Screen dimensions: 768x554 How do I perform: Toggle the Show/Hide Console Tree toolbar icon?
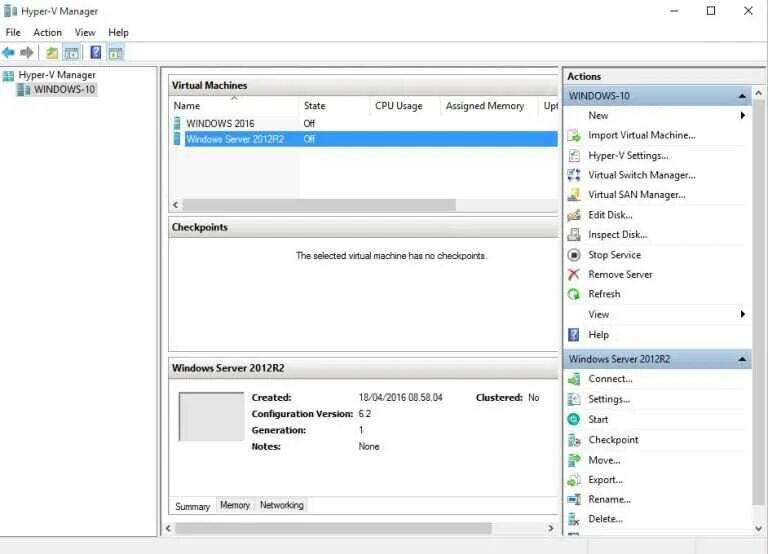72,52
